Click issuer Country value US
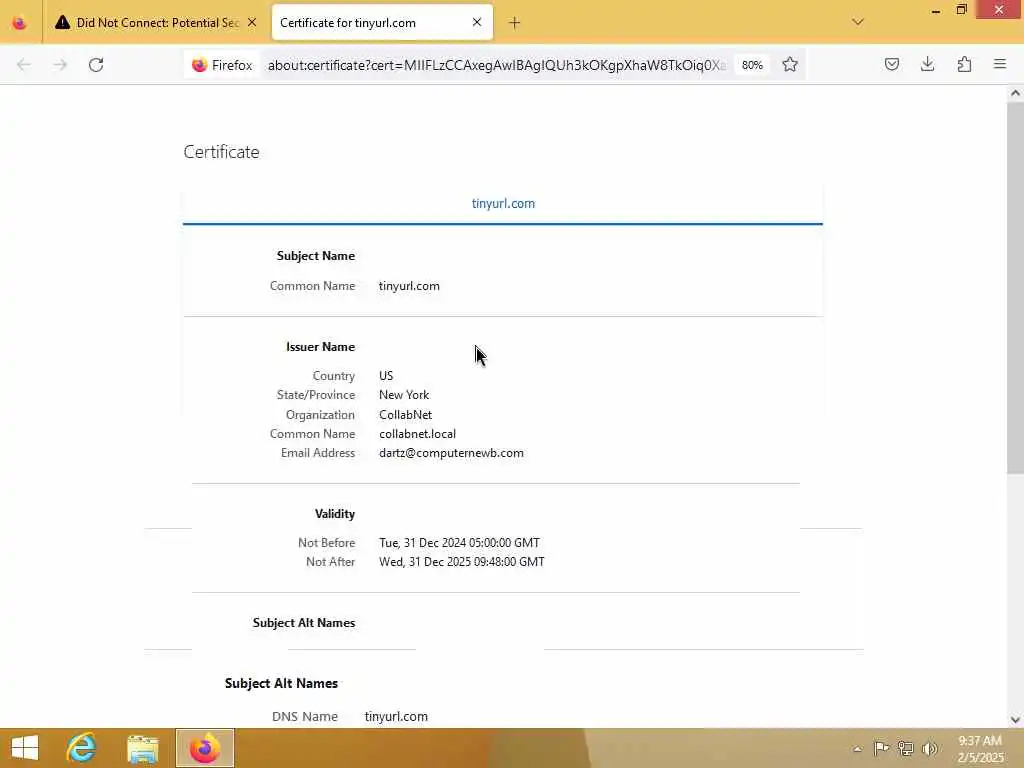Viewport: 1024px width, 768px height. click(386, 376)
